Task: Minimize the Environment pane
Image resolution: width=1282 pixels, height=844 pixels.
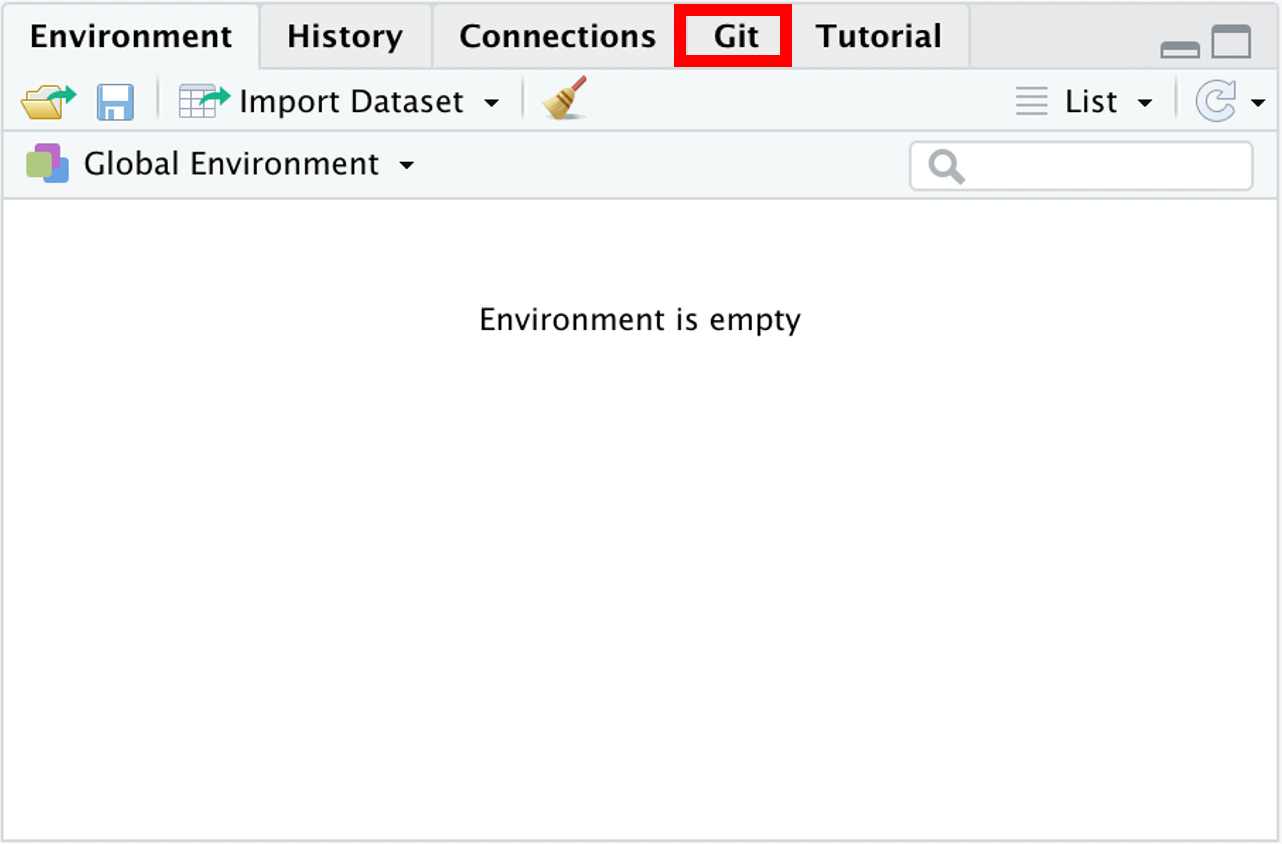Action: point(1180,48)
